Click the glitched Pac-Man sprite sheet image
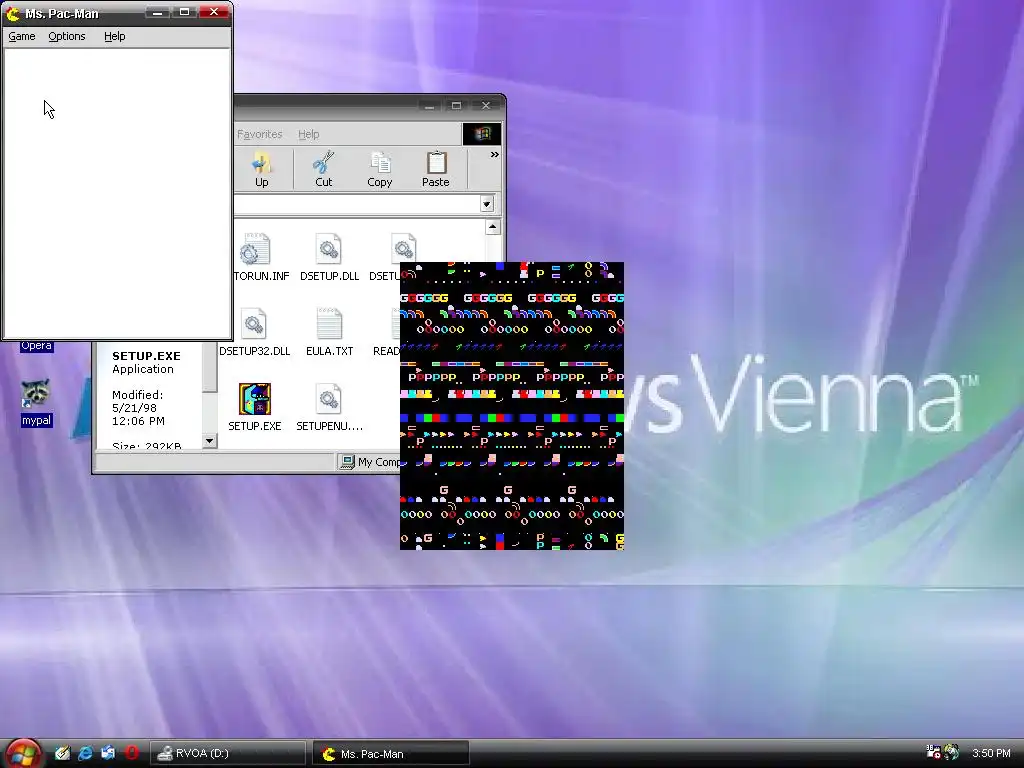Viewport: 1024px width, 768px height. click(x=512, y=406)
